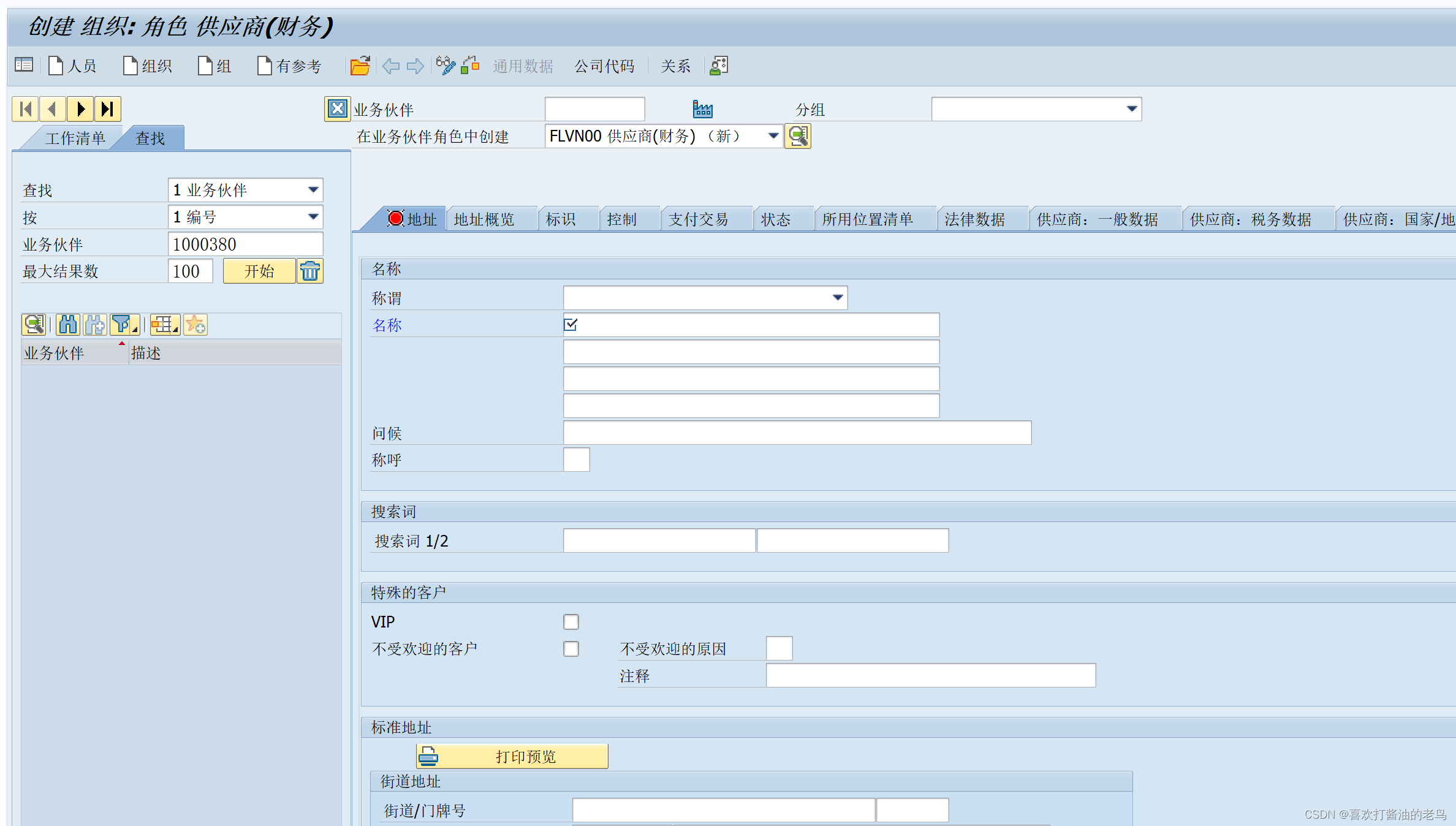Open the FLVN00 供应商(财务) role dropdown
Screen dimensions: 1456x826
[x=773, y=136]
